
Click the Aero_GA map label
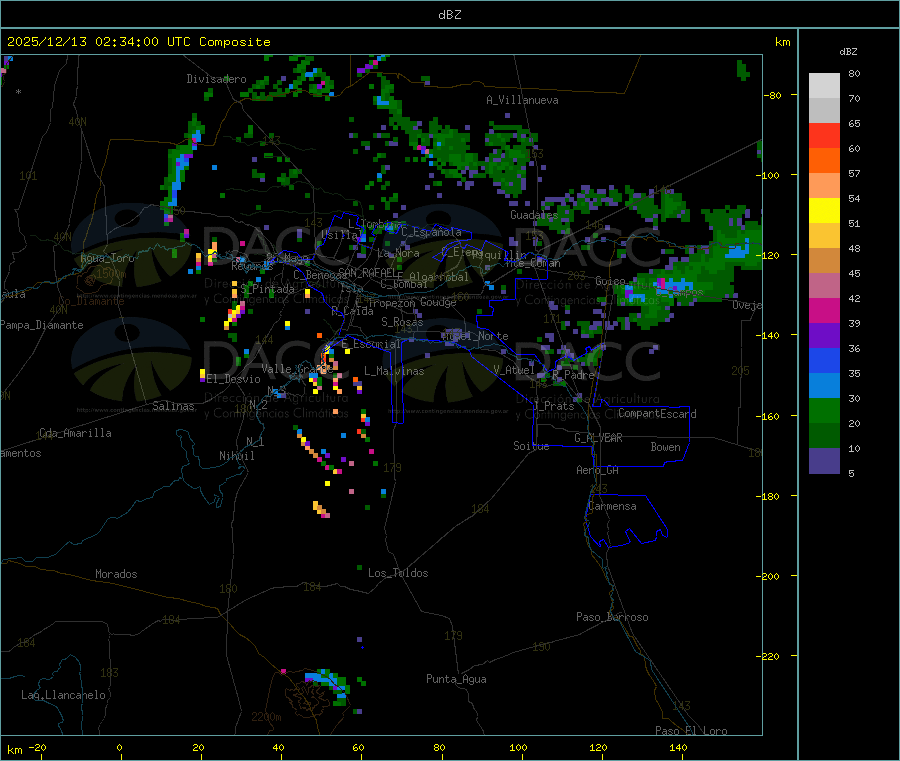click(597, 470)
